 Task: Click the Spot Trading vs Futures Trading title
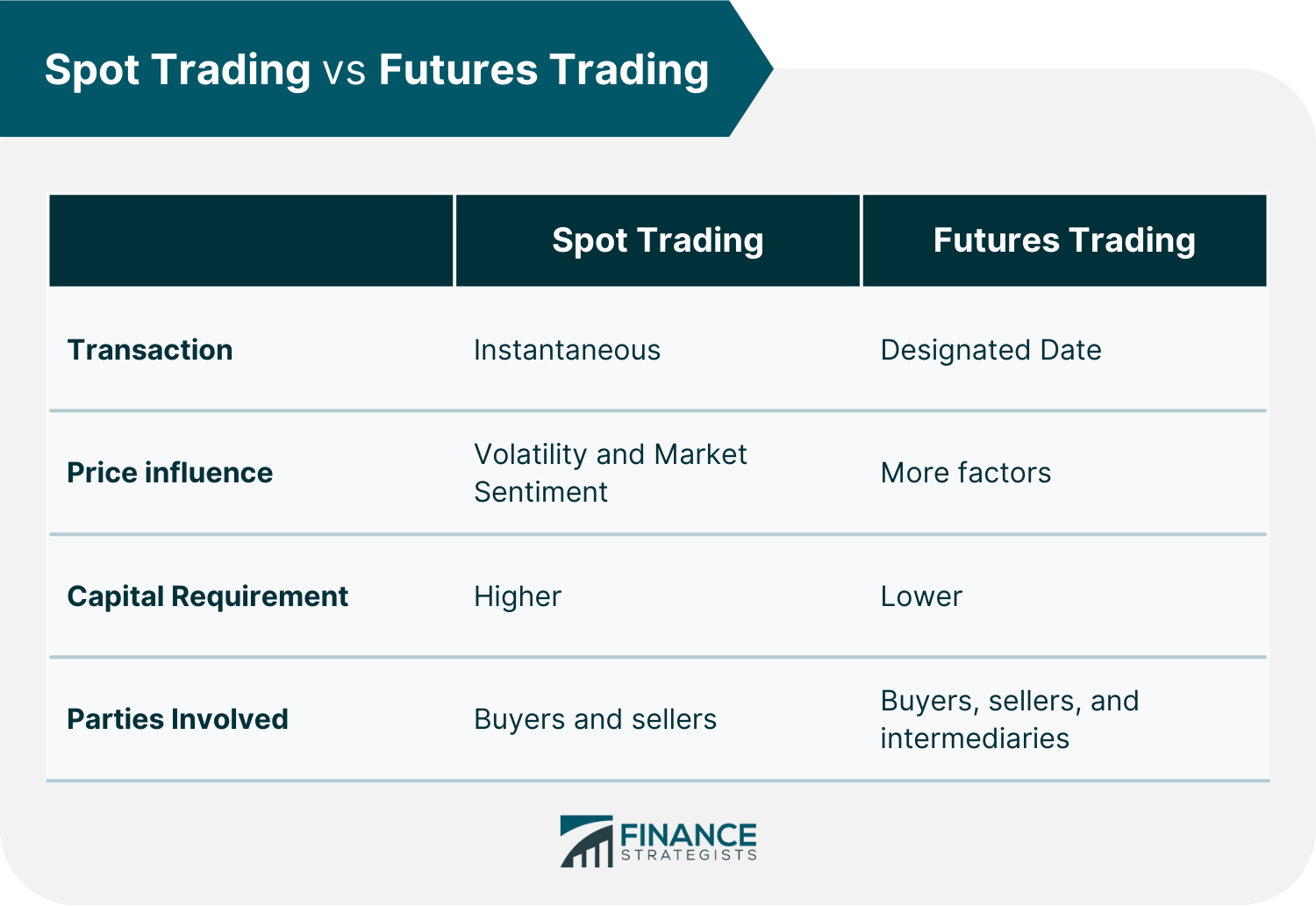click(377, 69)
